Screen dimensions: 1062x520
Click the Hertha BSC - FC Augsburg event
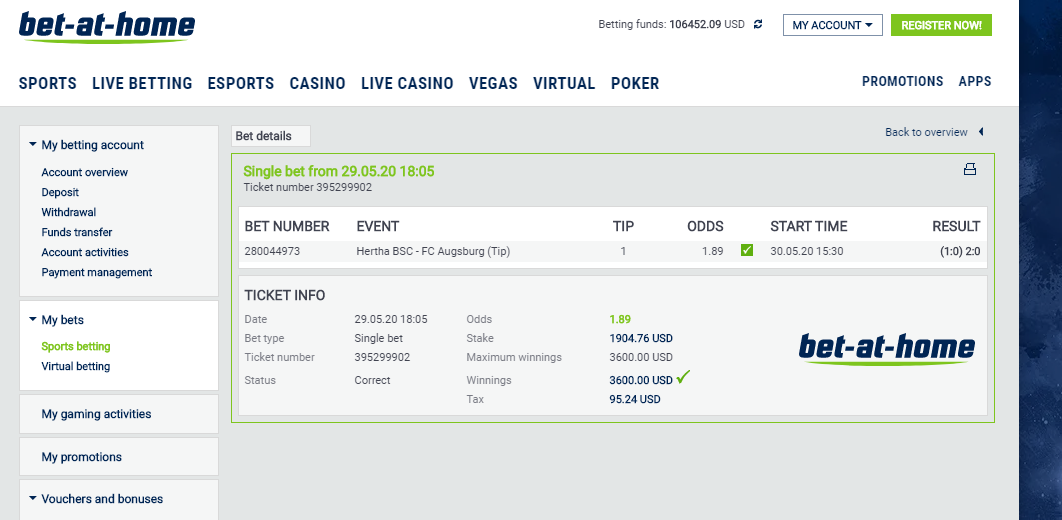click(x=433, y=251)
